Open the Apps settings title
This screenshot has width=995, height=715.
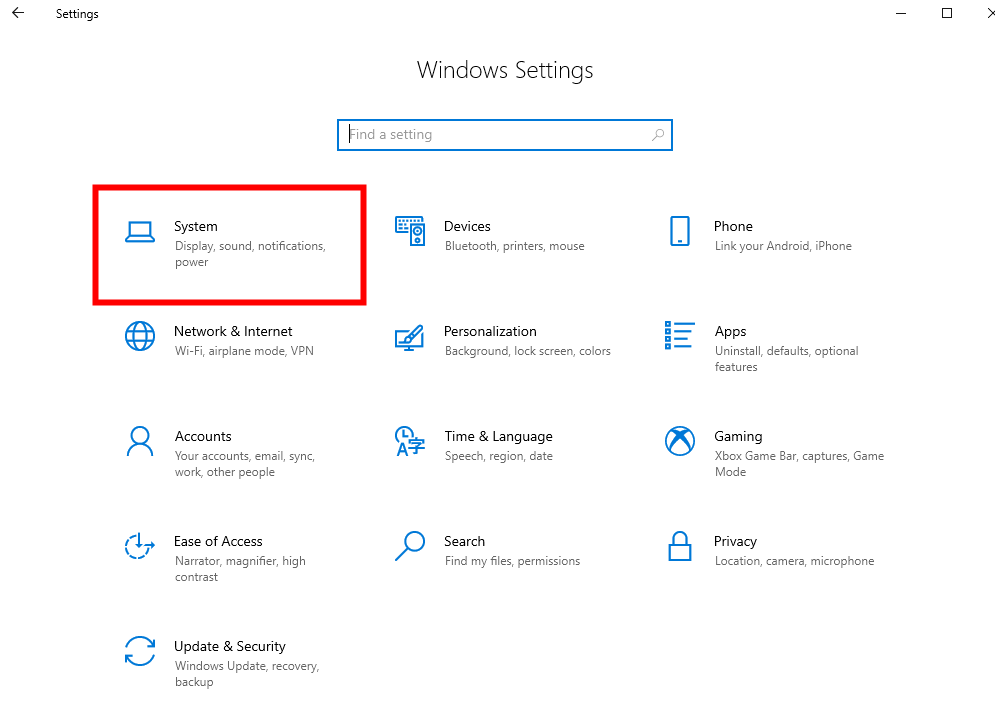pyautogui.click(x=730, y=332)
